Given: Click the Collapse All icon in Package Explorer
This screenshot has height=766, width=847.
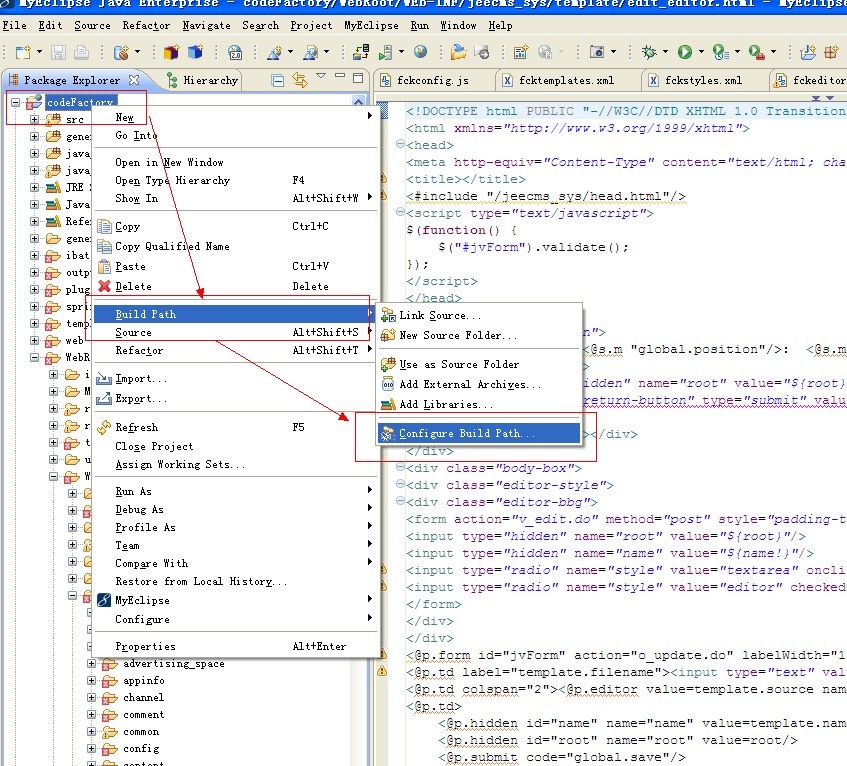Looking at the screenshot, I should click(276, 80).
